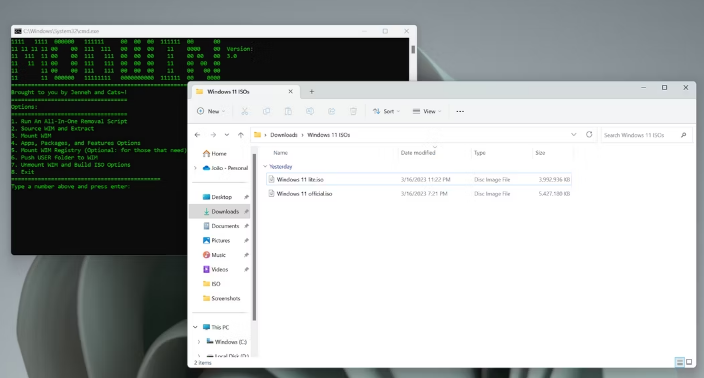Viewport: 704px width, 378px height.
Task: Click the Copy icon in Explorer toolbar
Action: point(266,111)
